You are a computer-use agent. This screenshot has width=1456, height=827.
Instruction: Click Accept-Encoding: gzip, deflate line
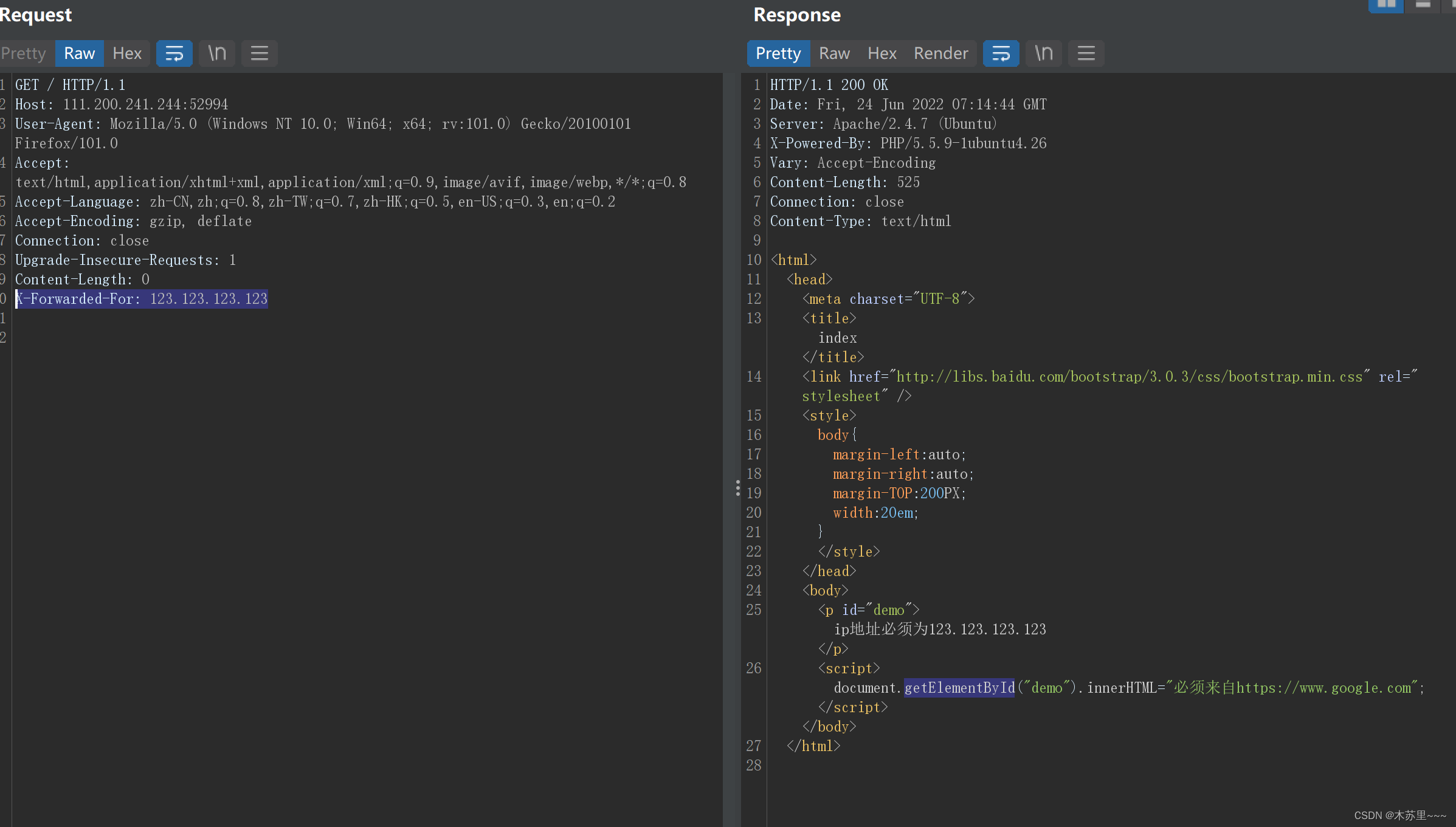[133, 221]
